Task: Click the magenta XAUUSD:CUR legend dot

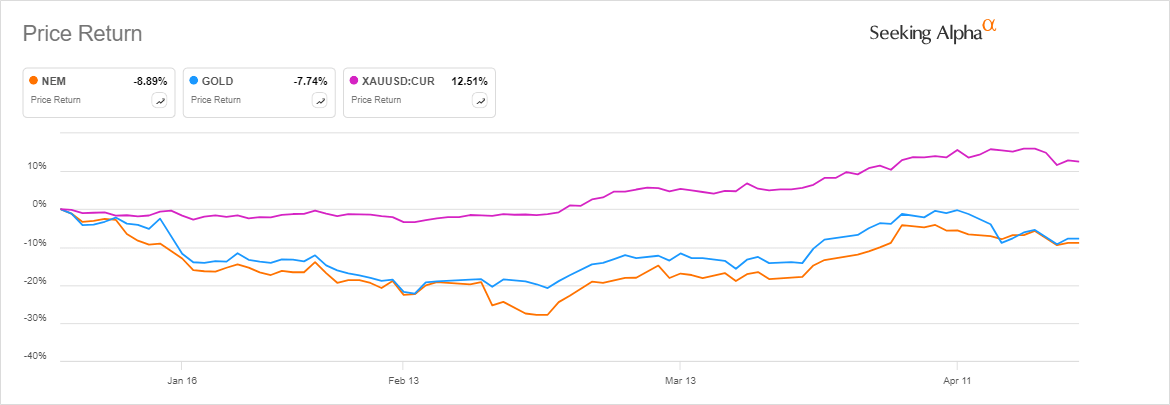Action: click(354, 81)
